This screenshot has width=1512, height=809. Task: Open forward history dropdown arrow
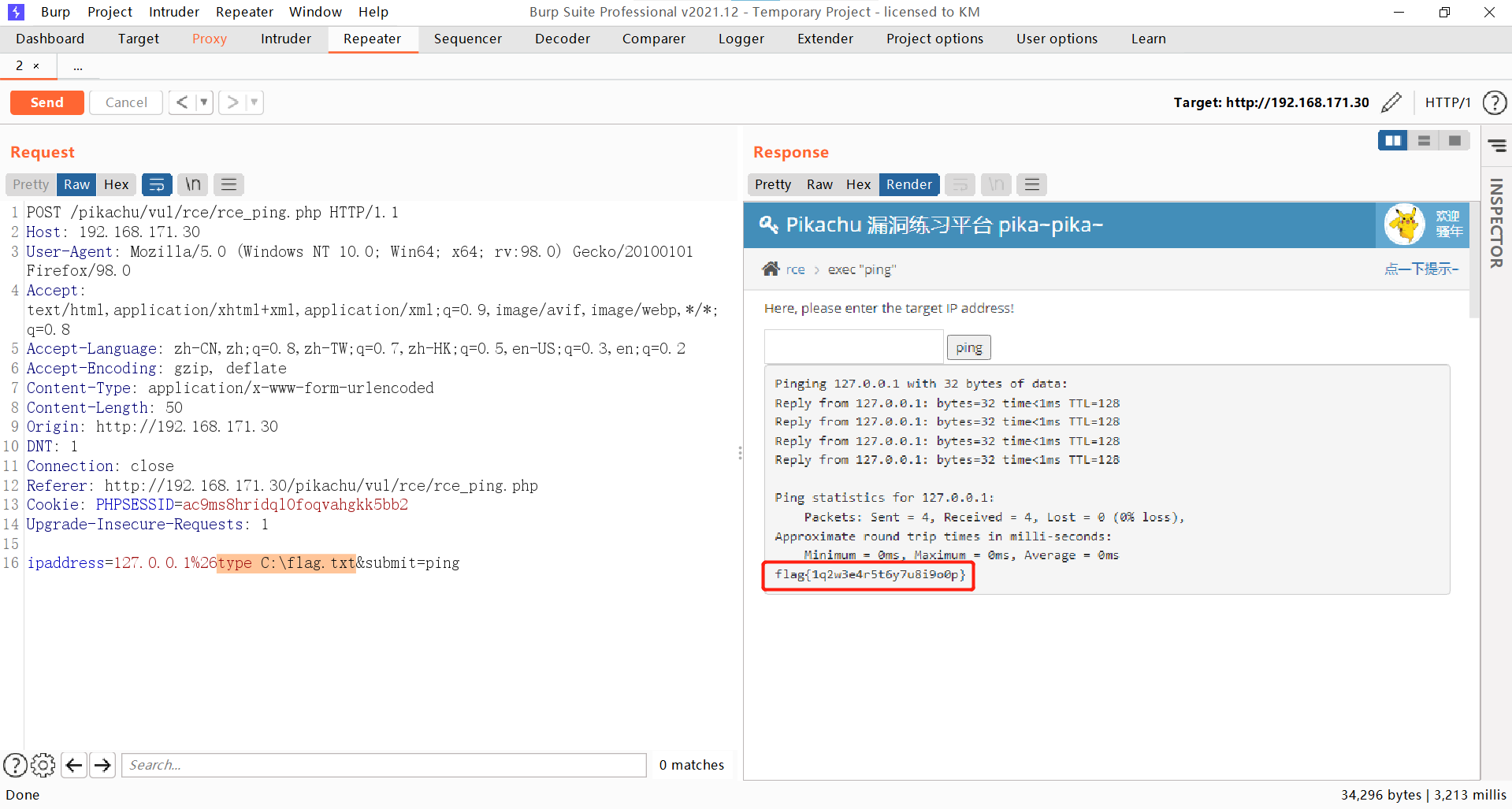[x=254, y=102]
